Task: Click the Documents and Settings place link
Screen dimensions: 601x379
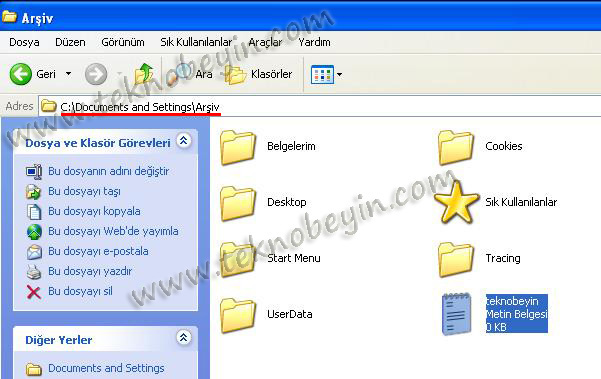Action: (x=106, y=368)
